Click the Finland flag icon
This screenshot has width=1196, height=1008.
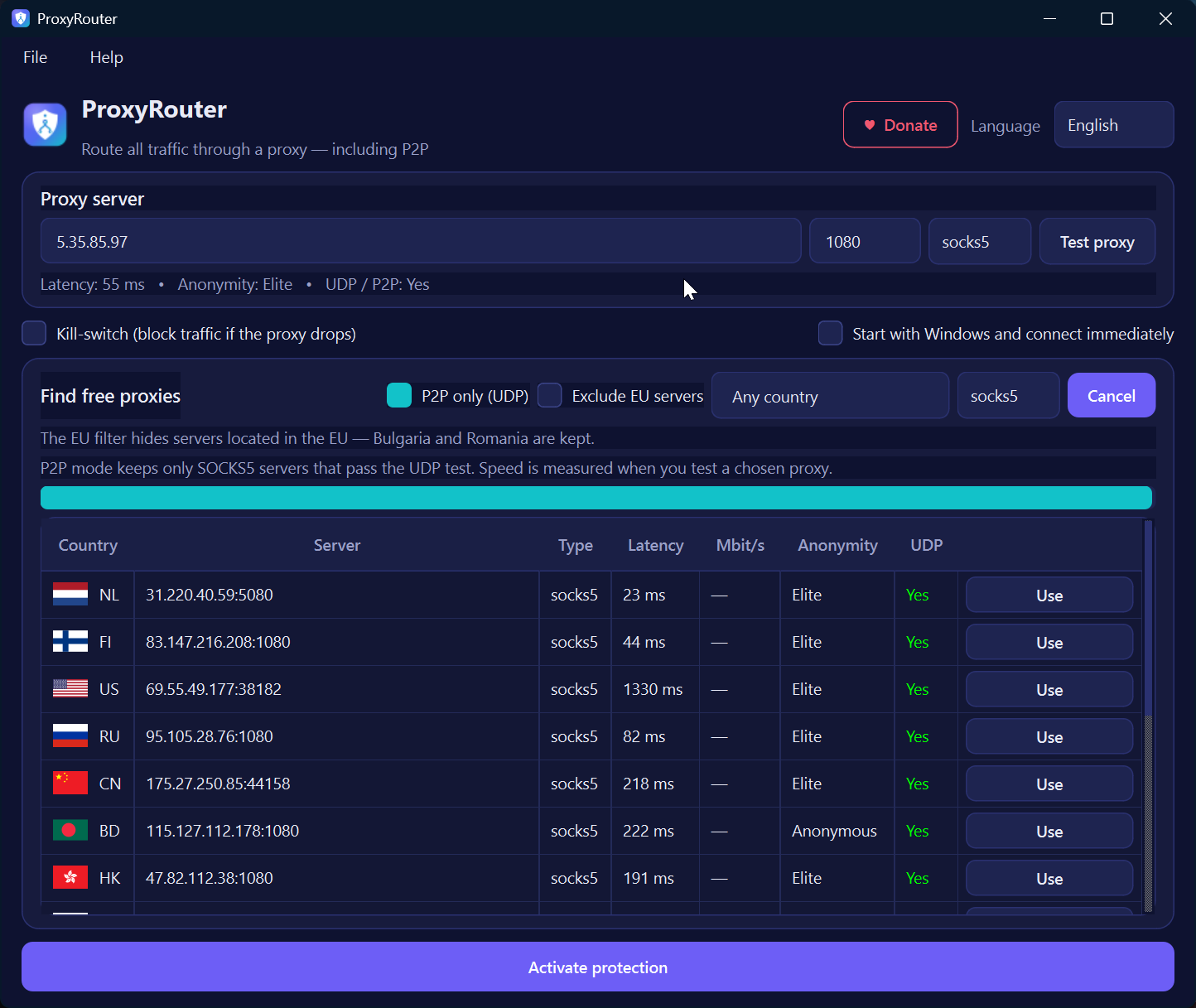(70, 642)
